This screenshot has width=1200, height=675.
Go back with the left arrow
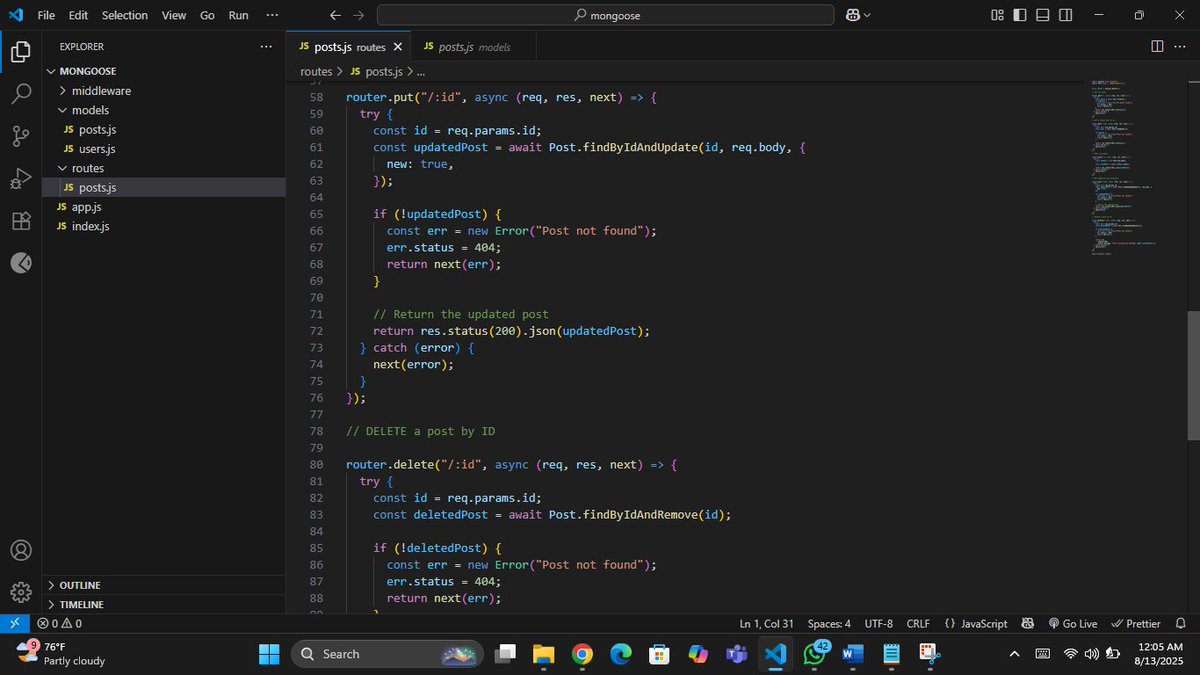point(335,15)
